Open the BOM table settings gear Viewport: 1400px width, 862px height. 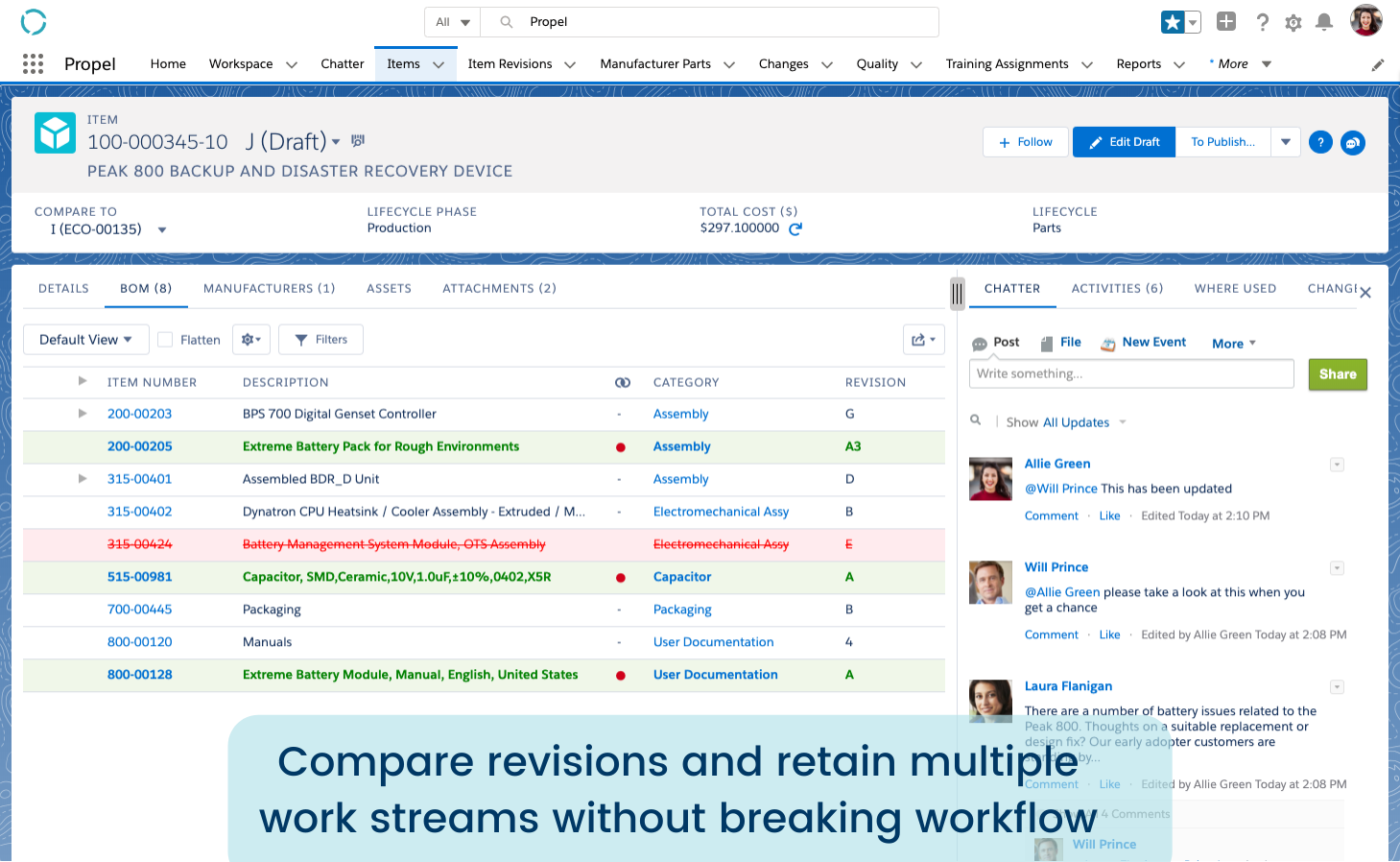point(251,340)
